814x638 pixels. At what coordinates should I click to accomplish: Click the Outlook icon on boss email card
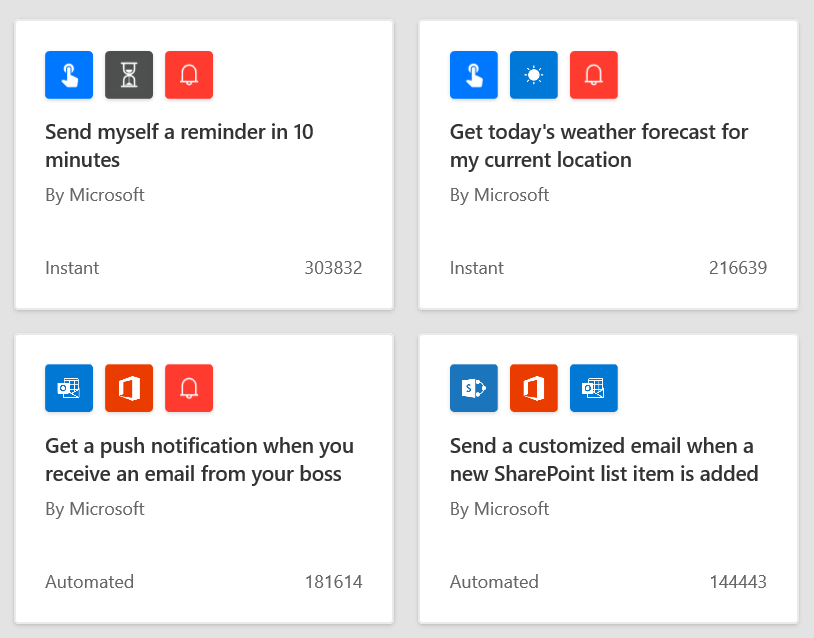click(x=69, y=388)
